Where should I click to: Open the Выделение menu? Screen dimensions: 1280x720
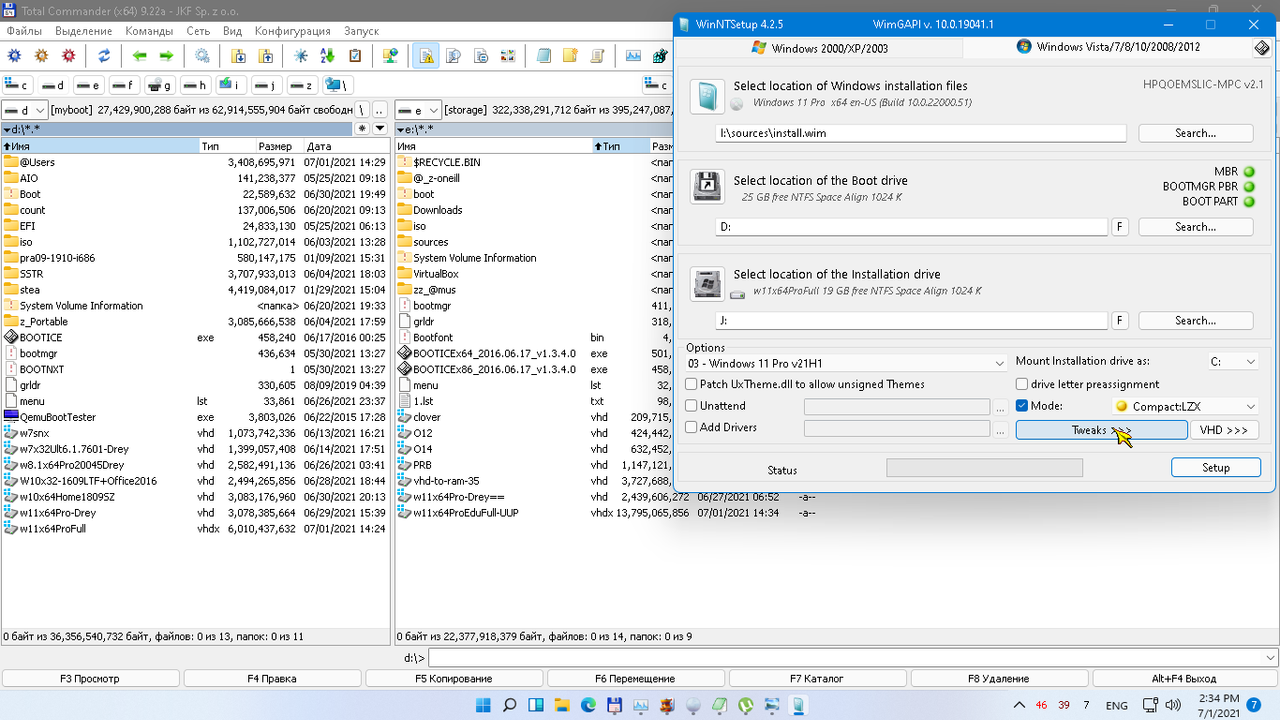tap(83, 31)
